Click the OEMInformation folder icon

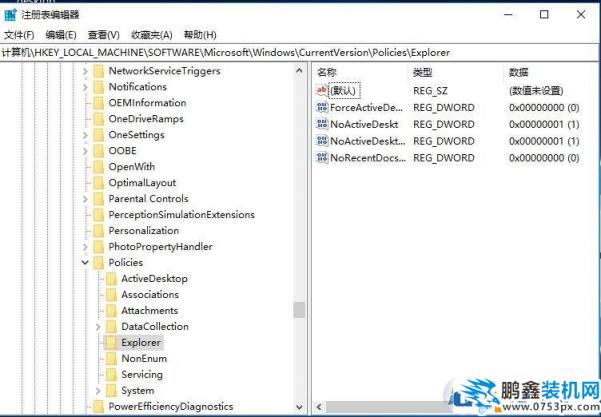99,103
